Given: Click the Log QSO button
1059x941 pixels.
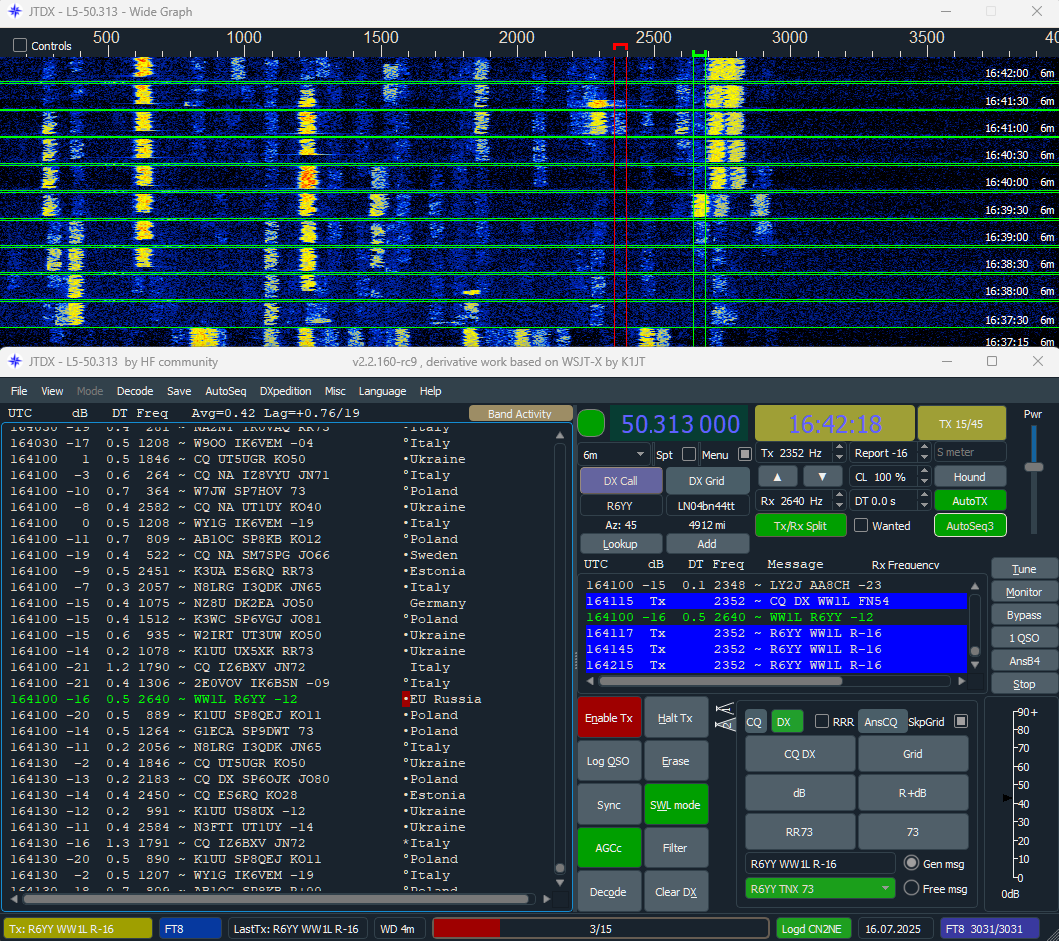Looking at the screenshot, I should tap(609, 761).
